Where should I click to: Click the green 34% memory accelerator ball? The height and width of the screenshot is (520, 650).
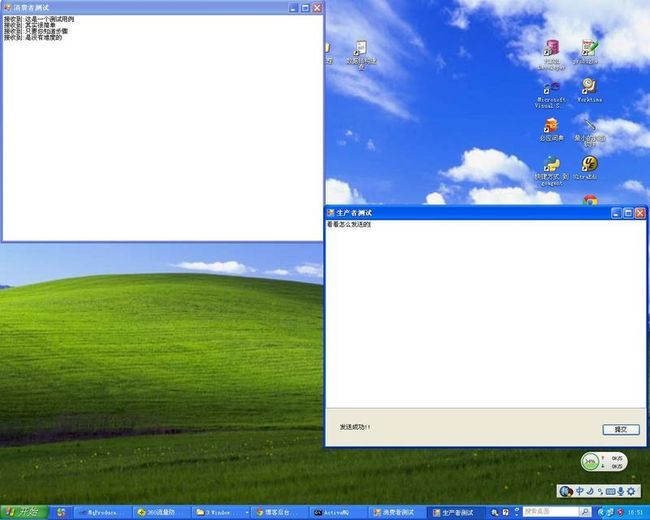coord(590,462)
